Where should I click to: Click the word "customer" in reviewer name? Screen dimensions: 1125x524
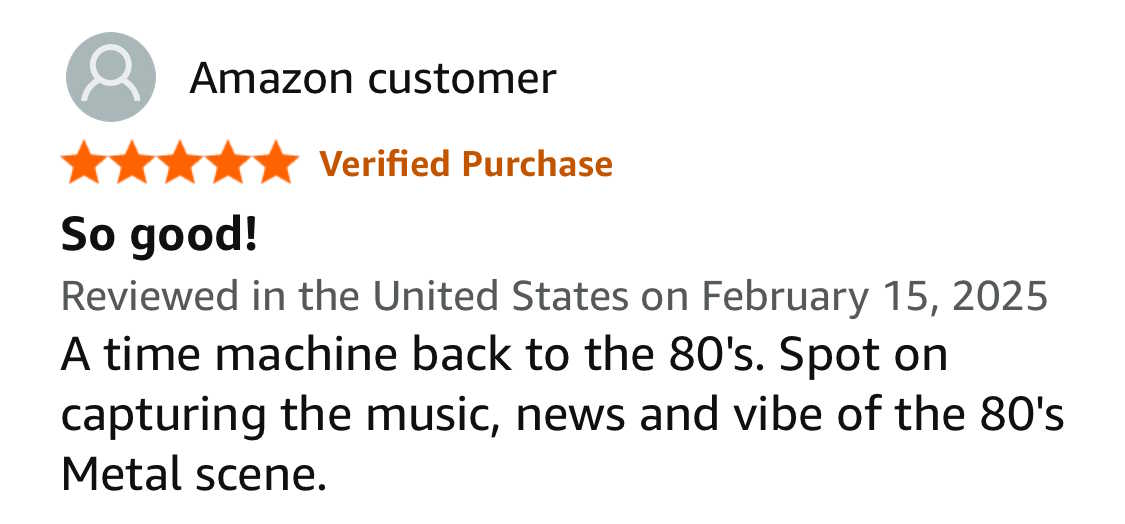[462, 80]
